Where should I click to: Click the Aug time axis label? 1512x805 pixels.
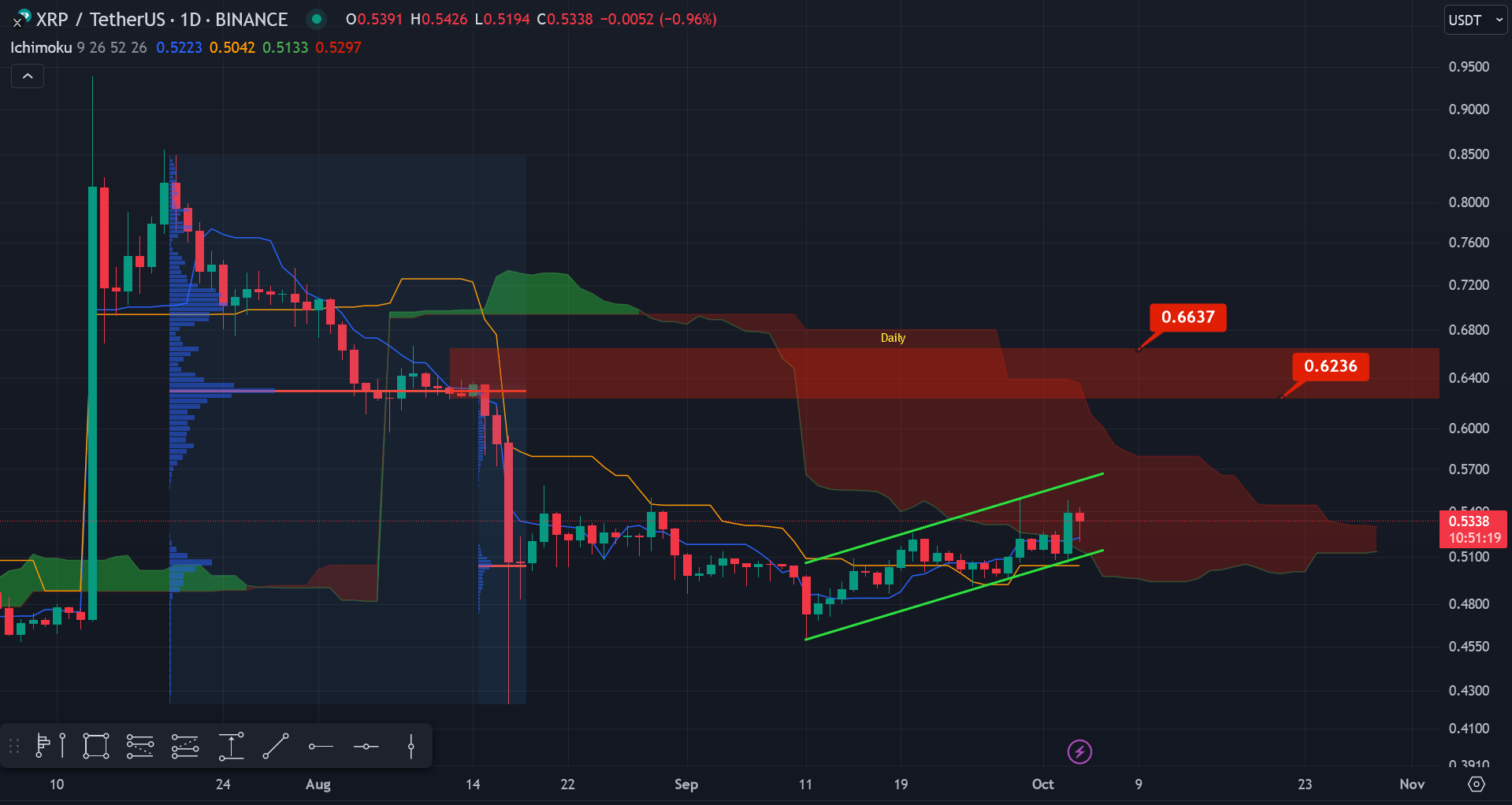tap(318, 784)
